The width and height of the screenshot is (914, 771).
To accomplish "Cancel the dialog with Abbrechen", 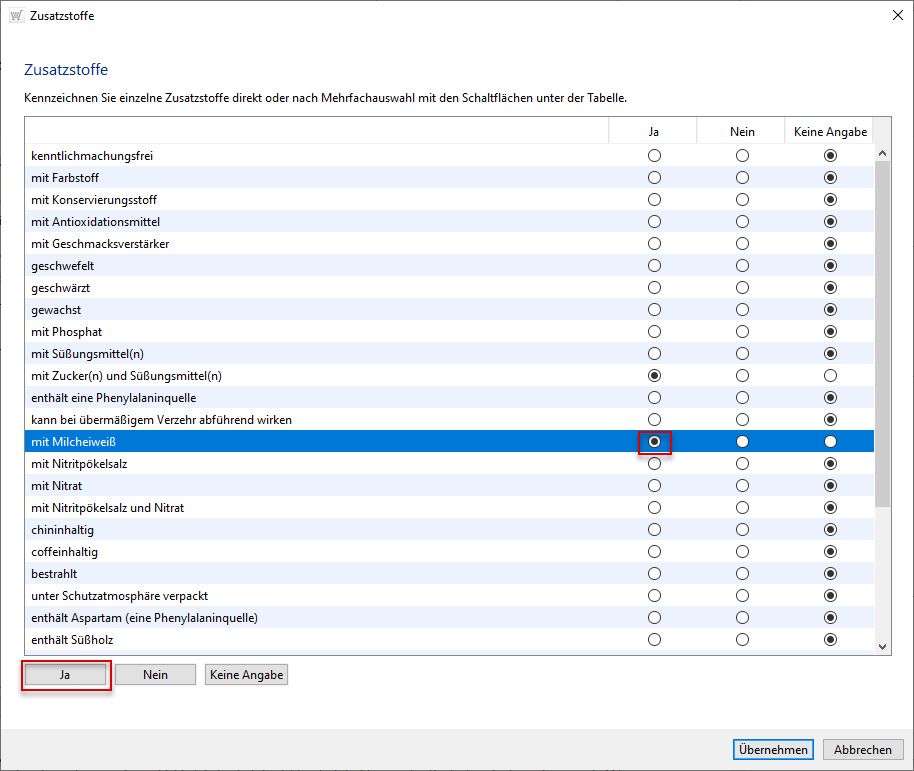I will click(862, 750).
